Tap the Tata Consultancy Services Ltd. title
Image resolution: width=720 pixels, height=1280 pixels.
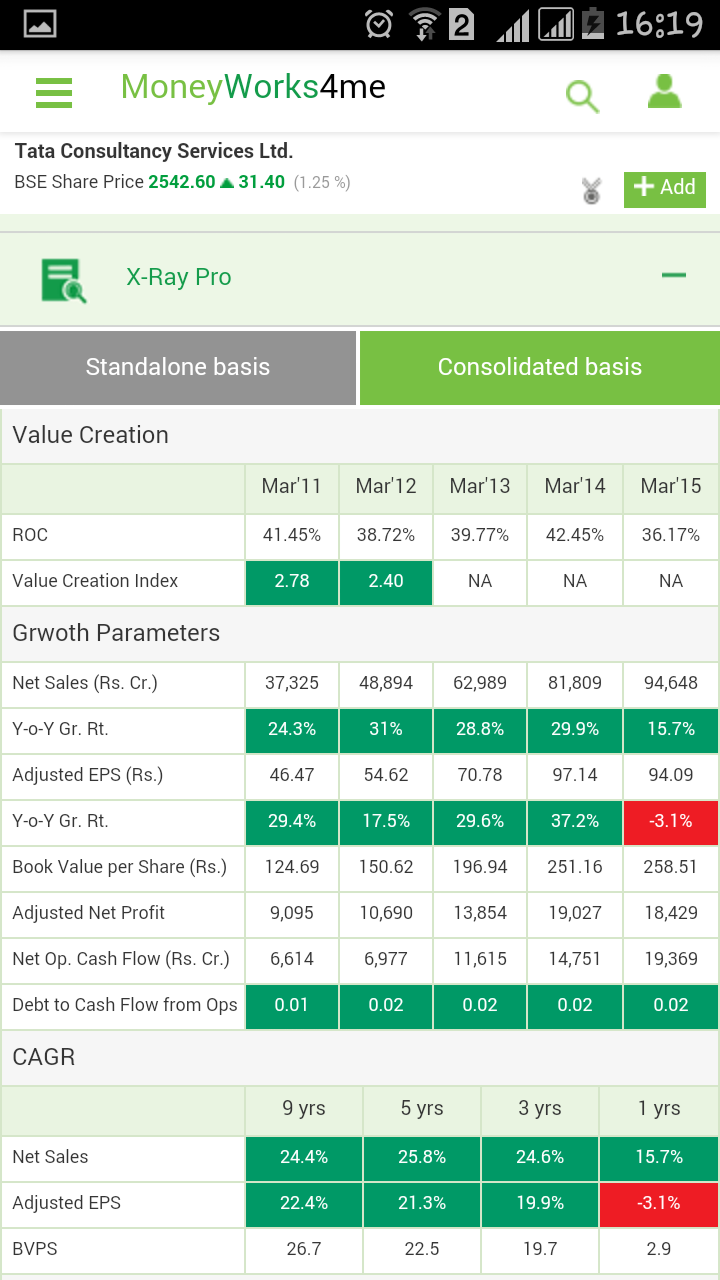(154, 151)
